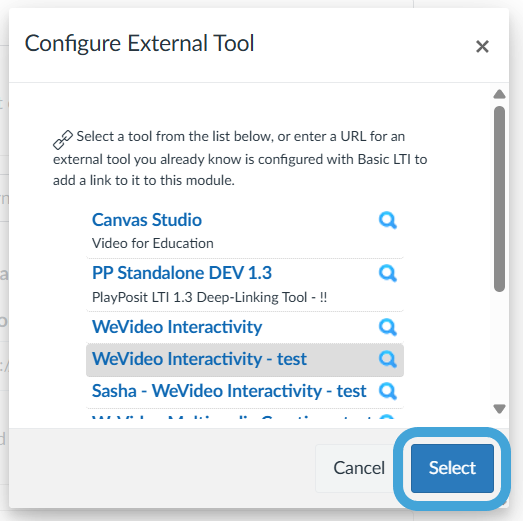Click magnifier icon for PP Standalone DEV 1.3
This screenshot has width=523, height=521.
click(x=388, y=274)
